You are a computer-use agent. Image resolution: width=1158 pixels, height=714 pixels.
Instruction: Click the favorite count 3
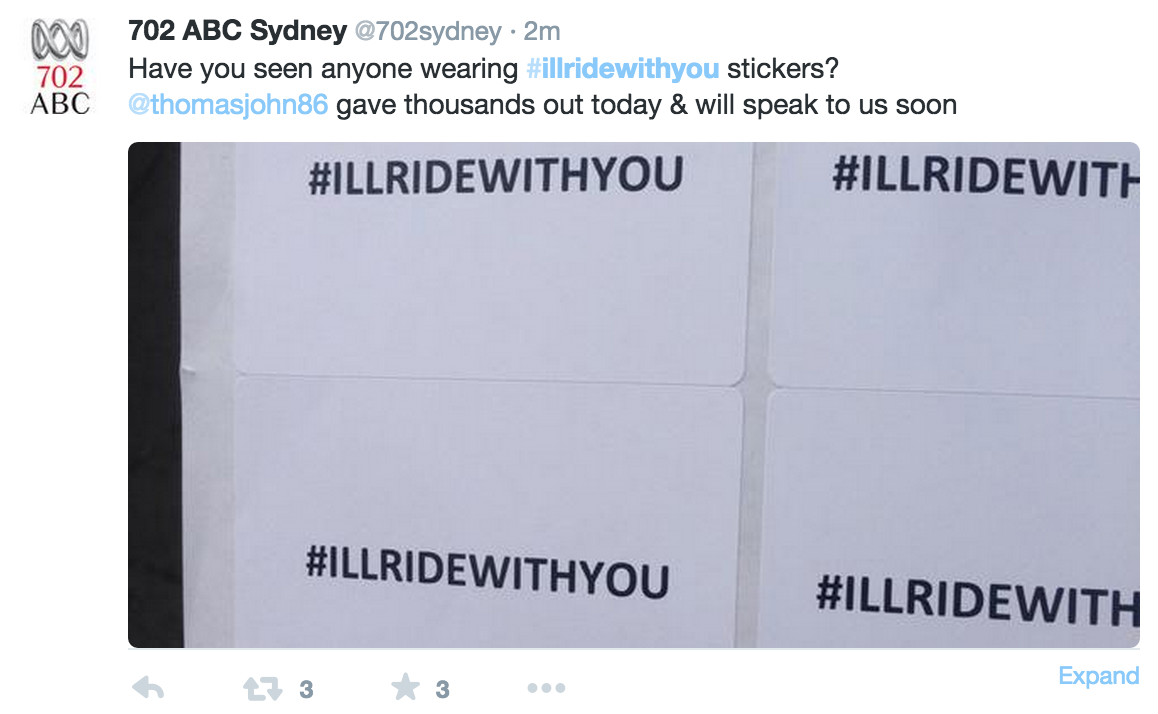[442, 690]
